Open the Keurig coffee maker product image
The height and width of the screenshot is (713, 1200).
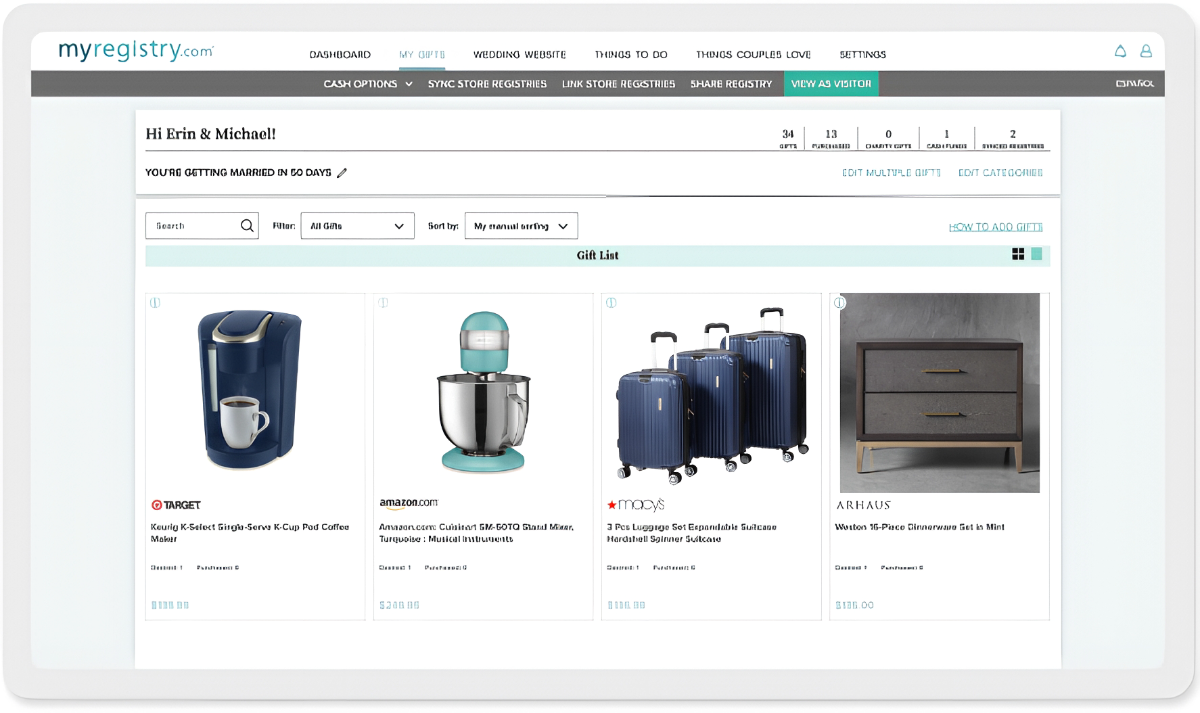[x=248, y=390]
